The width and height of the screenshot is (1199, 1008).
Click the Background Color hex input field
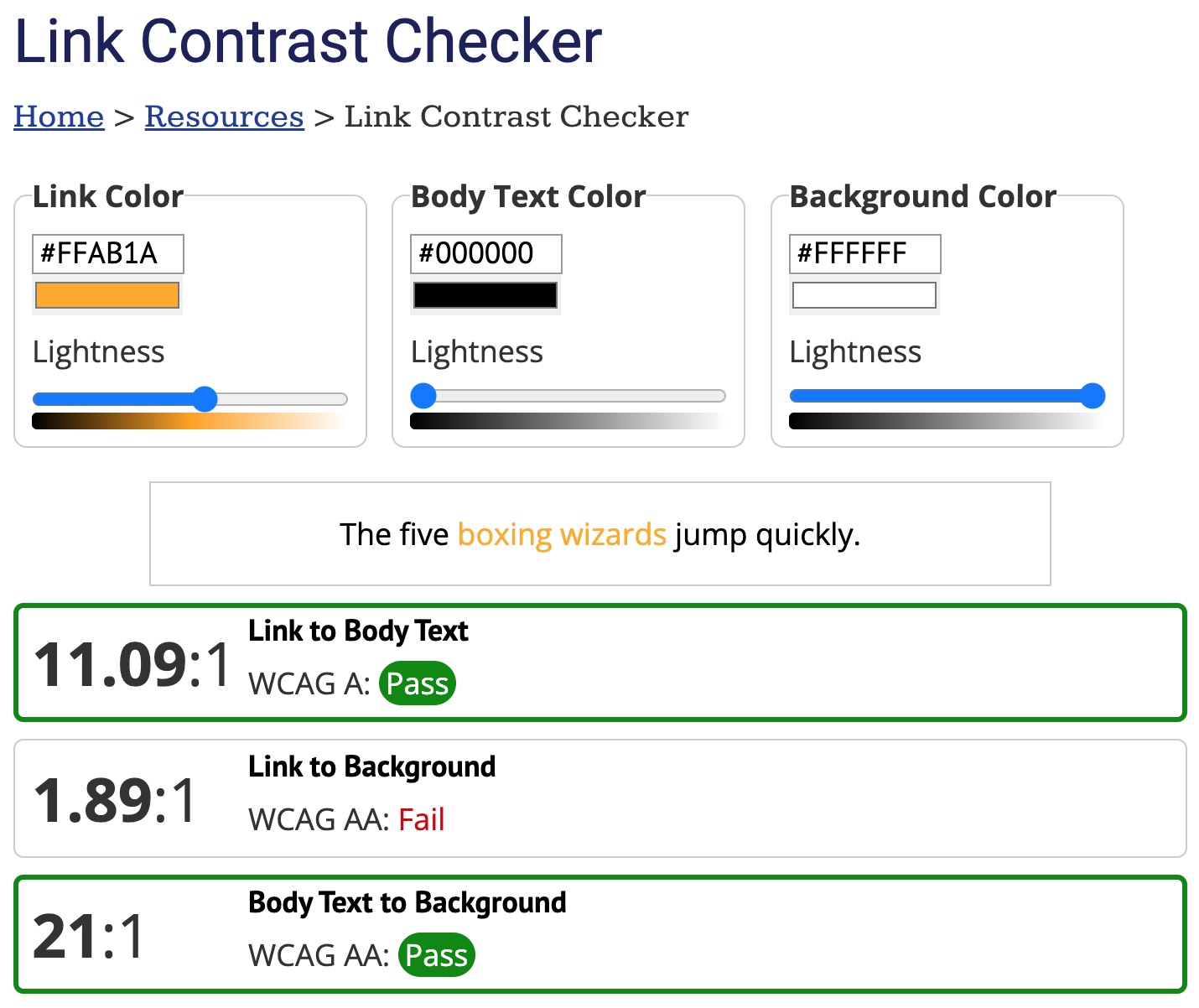pos(864,253)
